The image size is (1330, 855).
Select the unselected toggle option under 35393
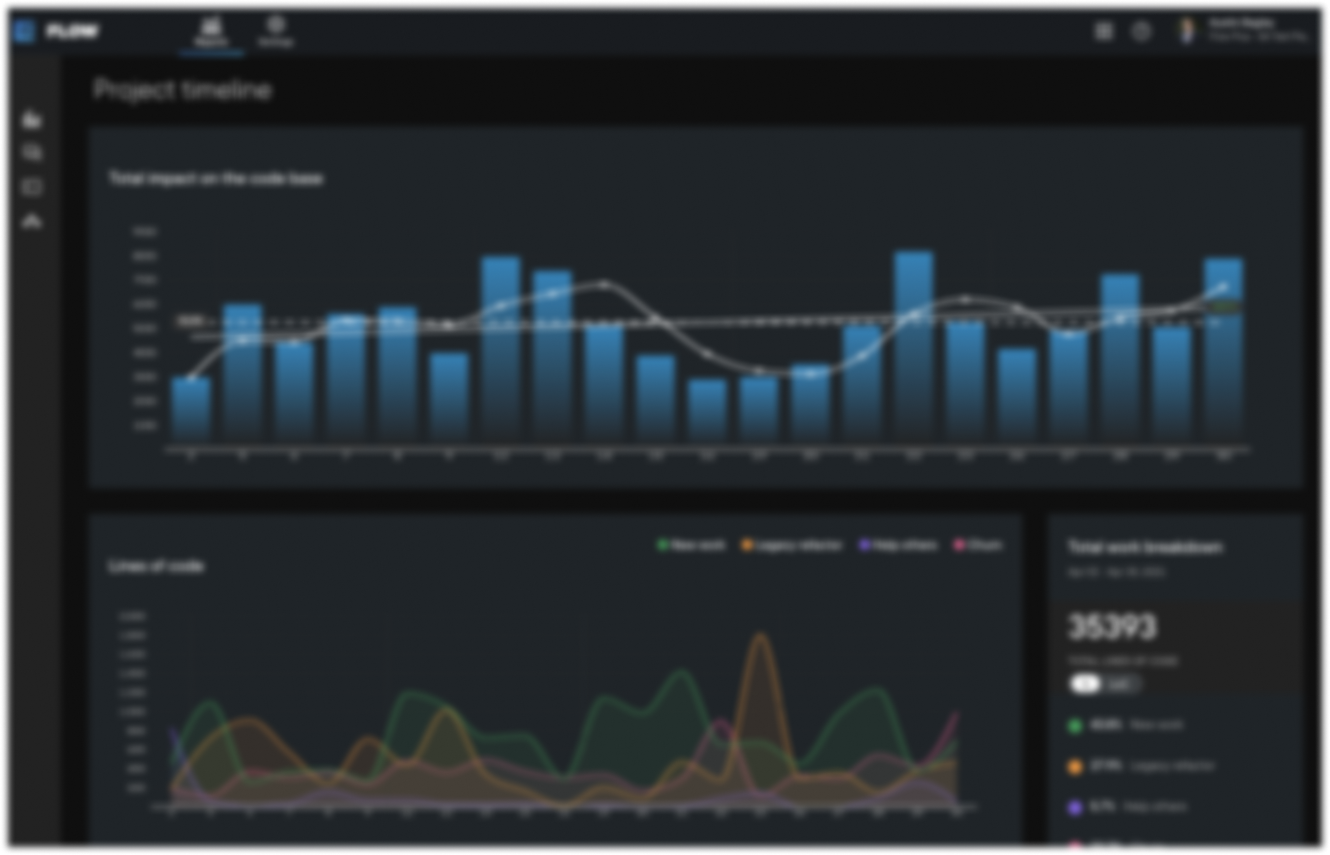click(x=1121, y=685)
